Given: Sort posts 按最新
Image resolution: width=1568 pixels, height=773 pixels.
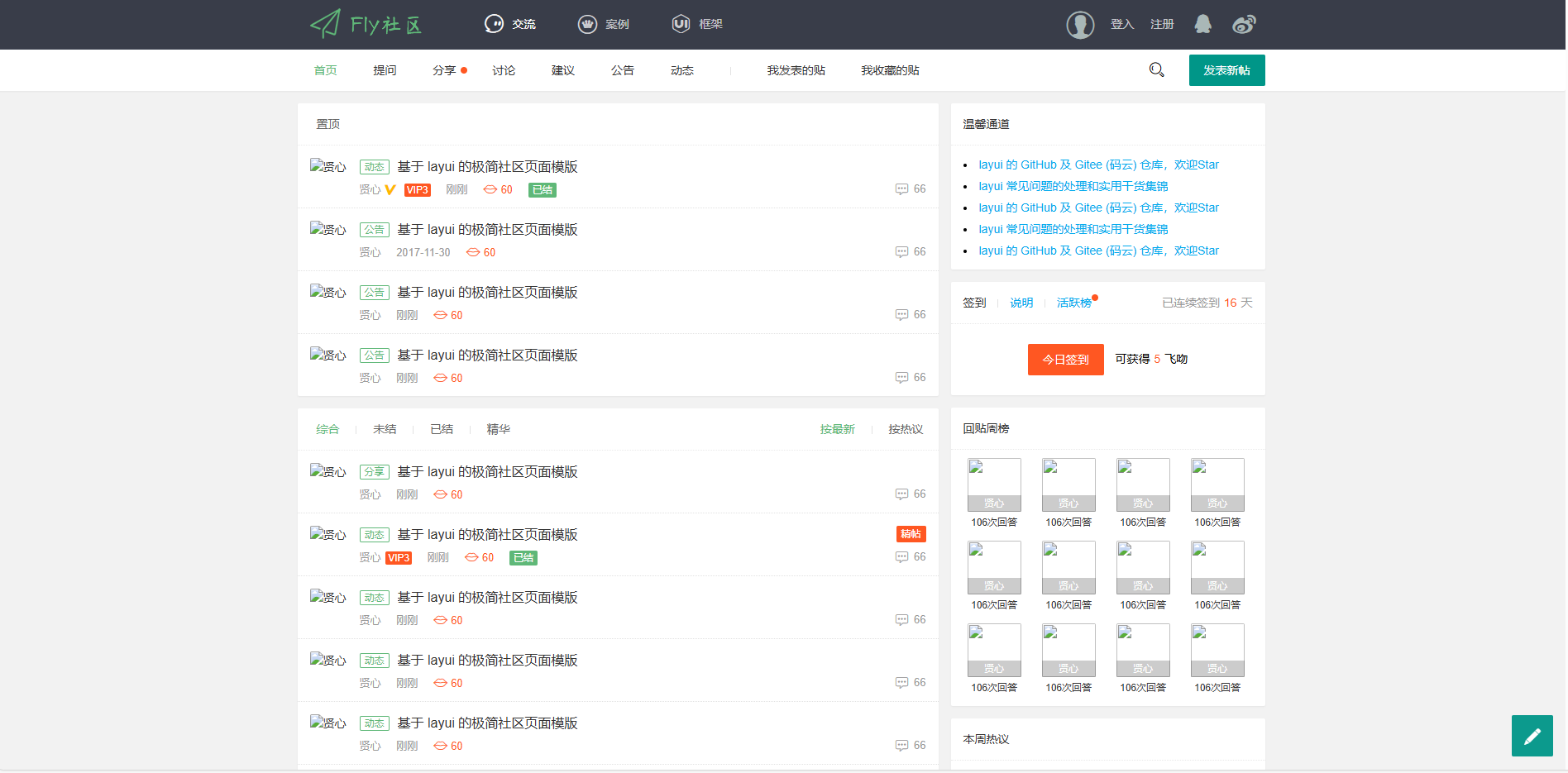Looking at the screenshot, I should [x=838, y=429].
